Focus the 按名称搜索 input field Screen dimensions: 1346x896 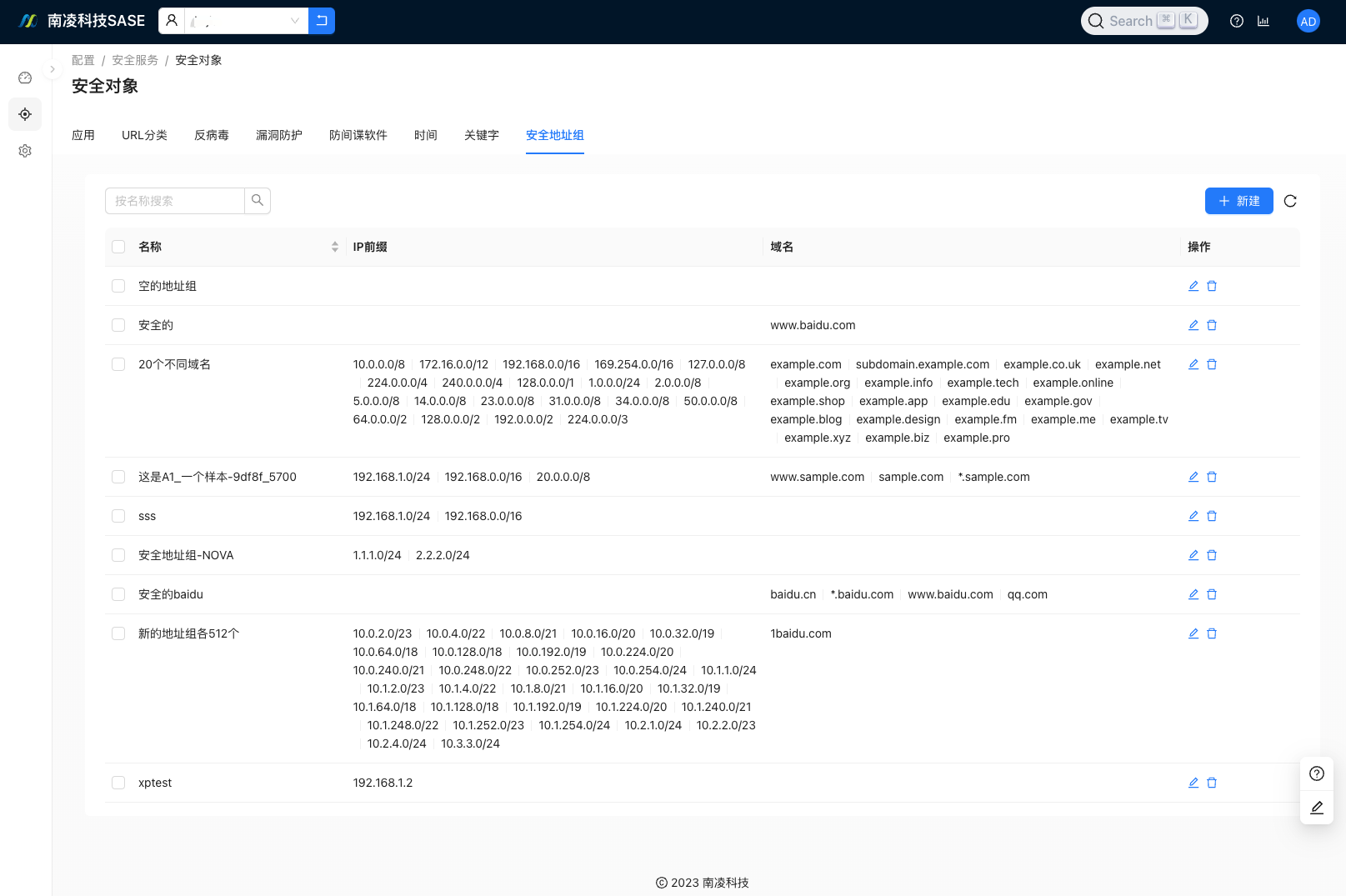point(175,201)
